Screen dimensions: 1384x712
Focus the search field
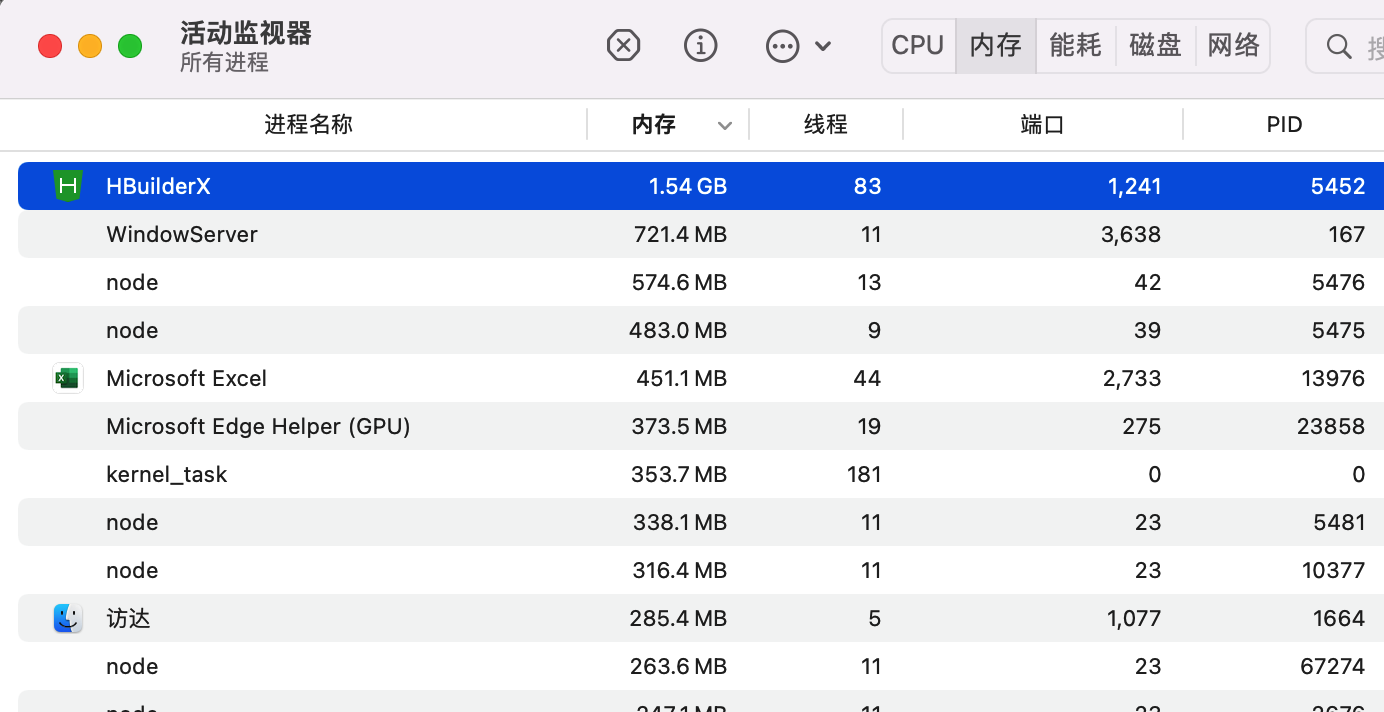point(1345,46)
